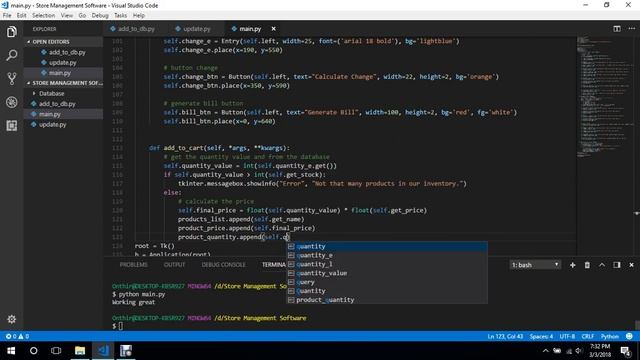Screen dimensions: 640x360
Task: Open the Search view in activity bar
Action: click(11, 55)
